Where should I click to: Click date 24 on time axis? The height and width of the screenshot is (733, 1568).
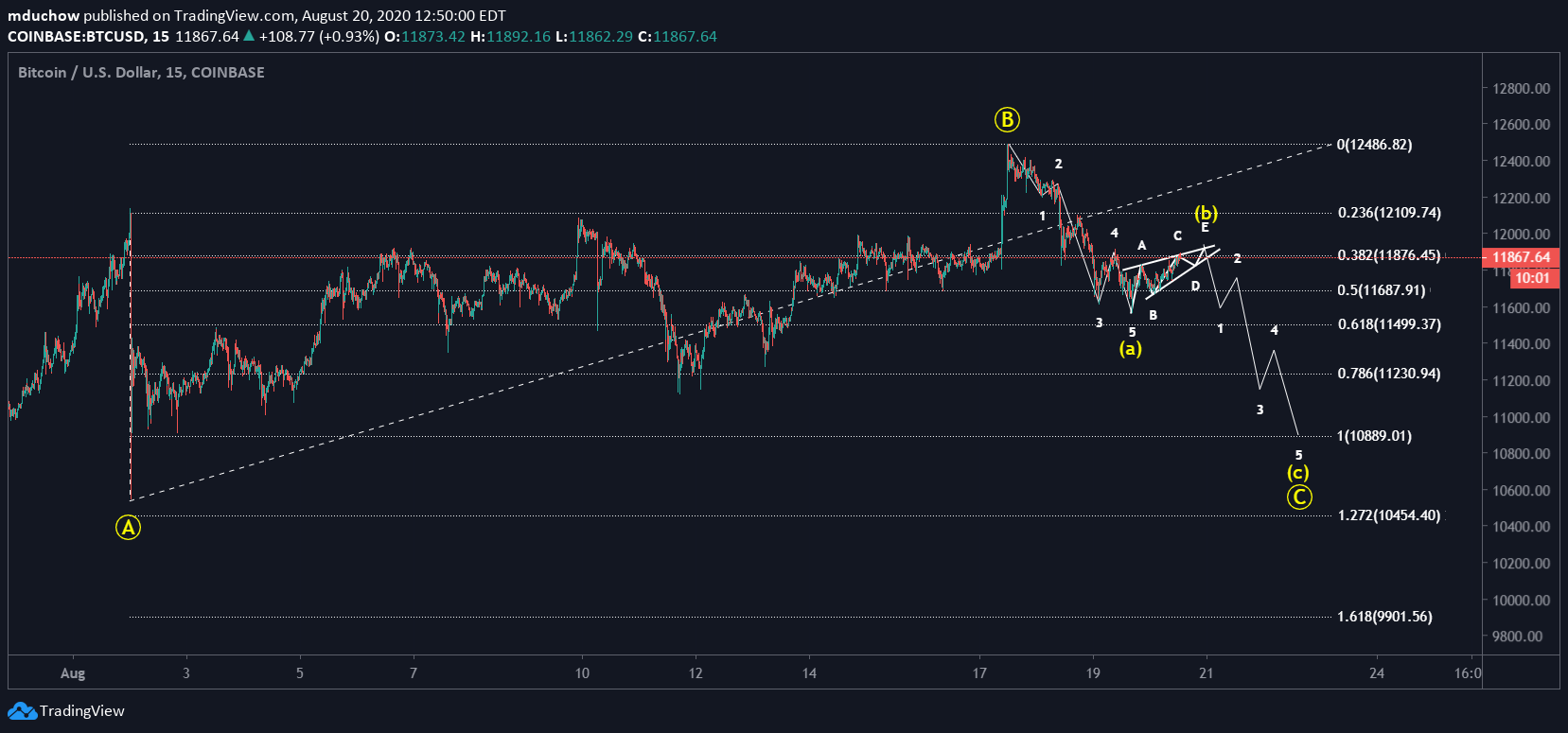[x=1377, y=673]
